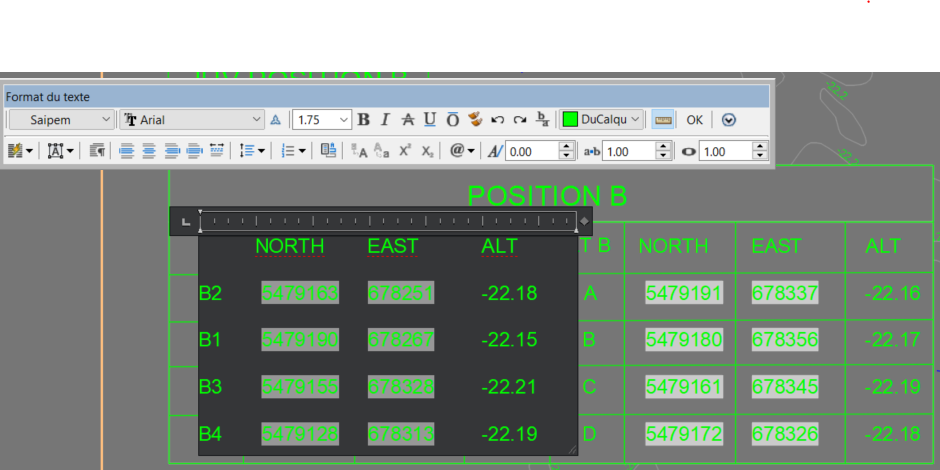Click the text editor resize corner grip
Screen dimensions: 940x470
pos(572,449)
